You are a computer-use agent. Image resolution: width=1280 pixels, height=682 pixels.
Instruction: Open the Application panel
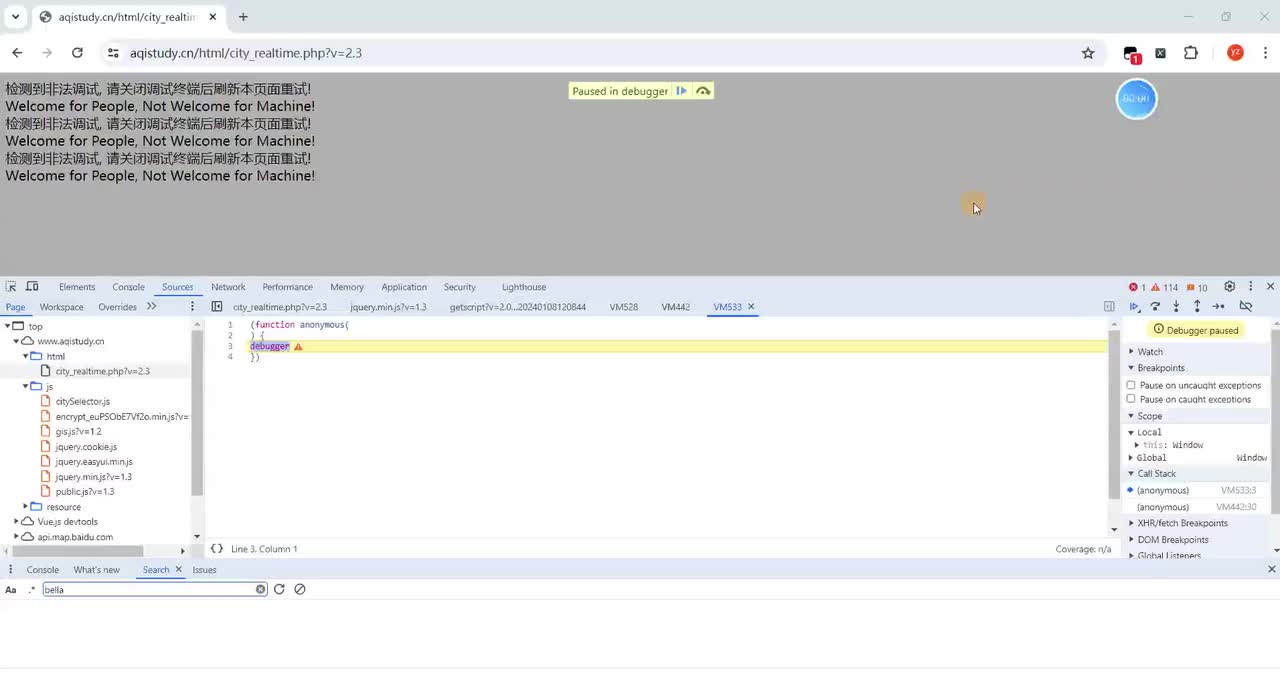tap(404, 287)
